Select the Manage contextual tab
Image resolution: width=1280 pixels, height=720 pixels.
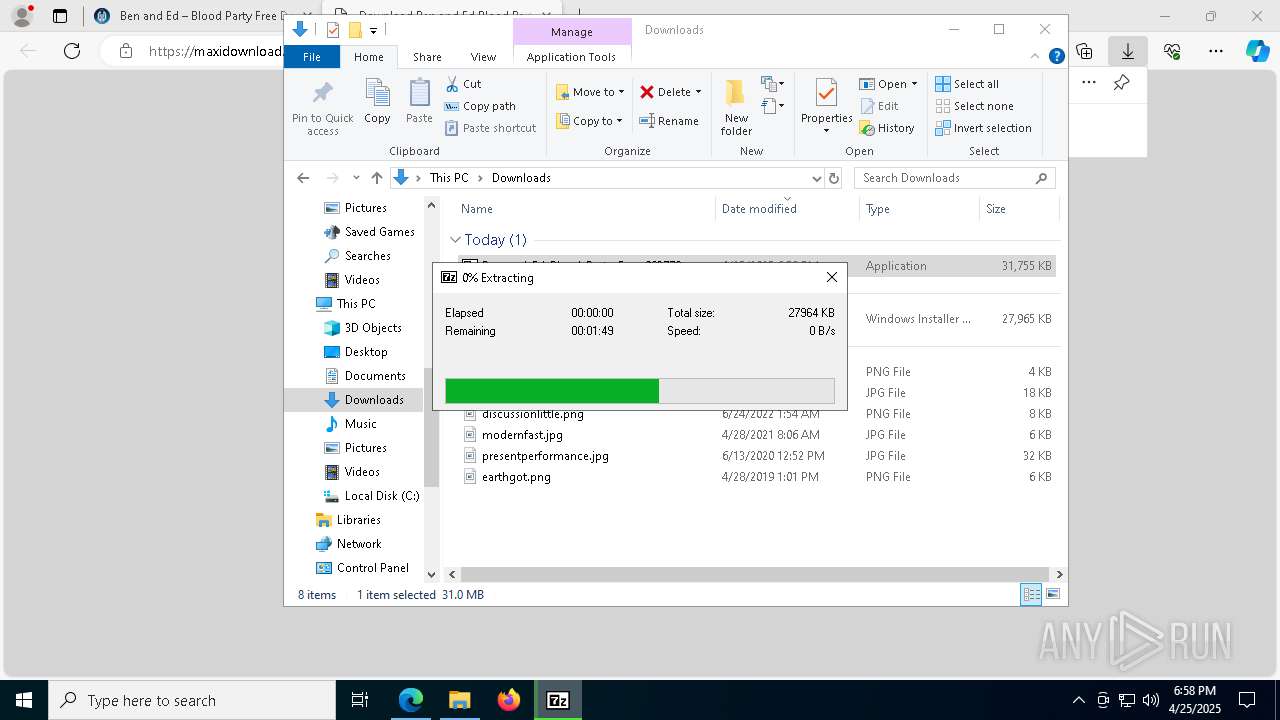click(x=572, y=32)
